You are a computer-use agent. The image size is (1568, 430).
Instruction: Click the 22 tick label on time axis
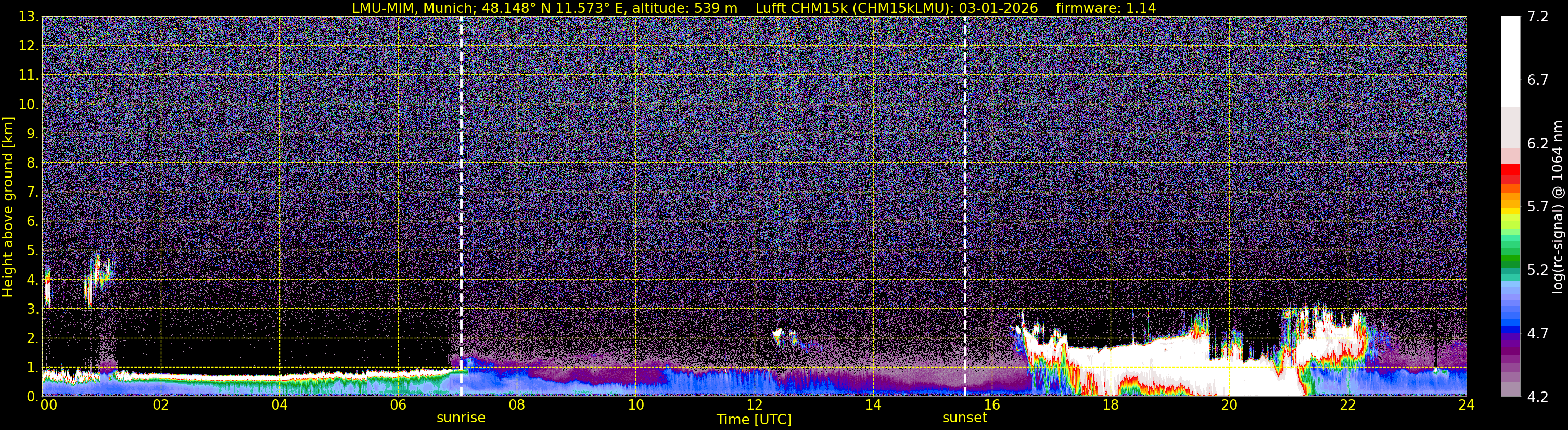pos(1348,405)
